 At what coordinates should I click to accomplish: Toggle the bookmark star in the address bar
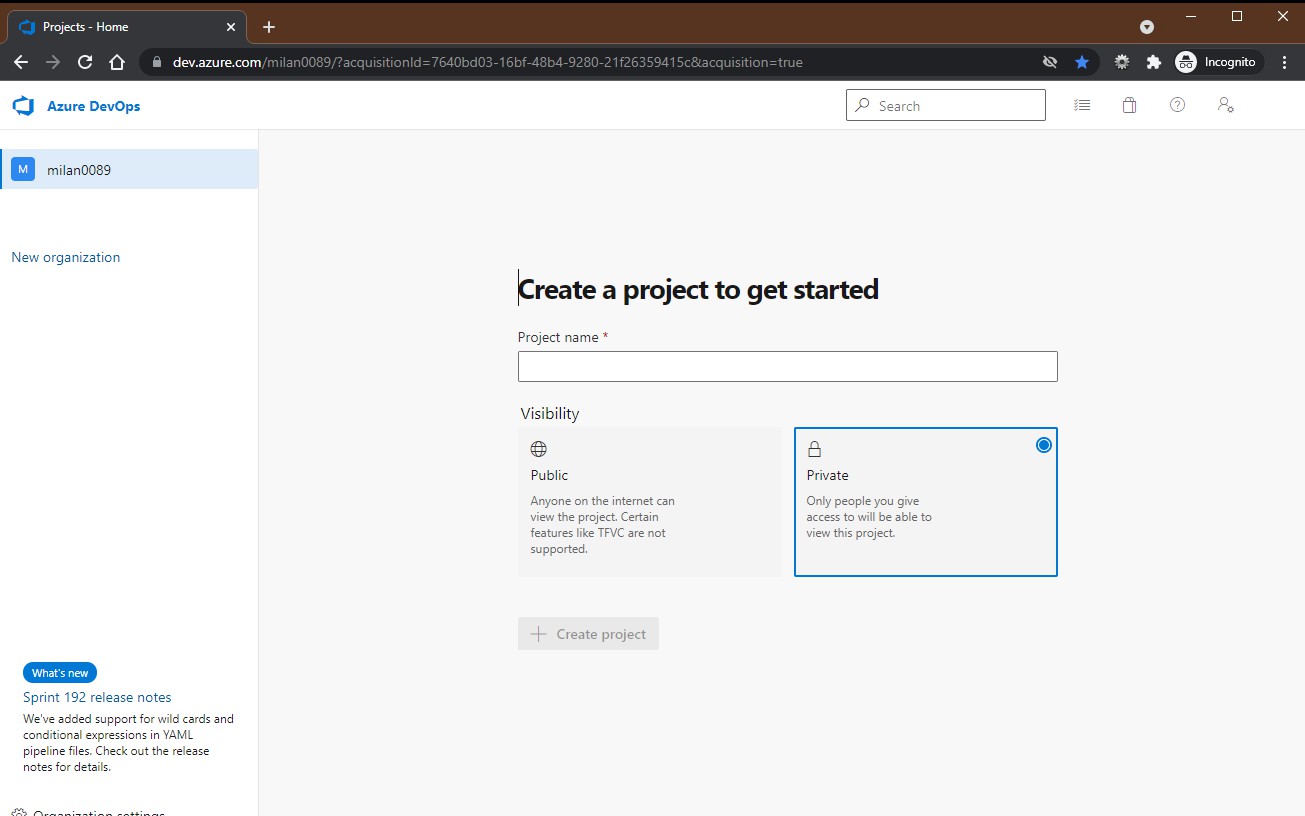point(1082,61)
